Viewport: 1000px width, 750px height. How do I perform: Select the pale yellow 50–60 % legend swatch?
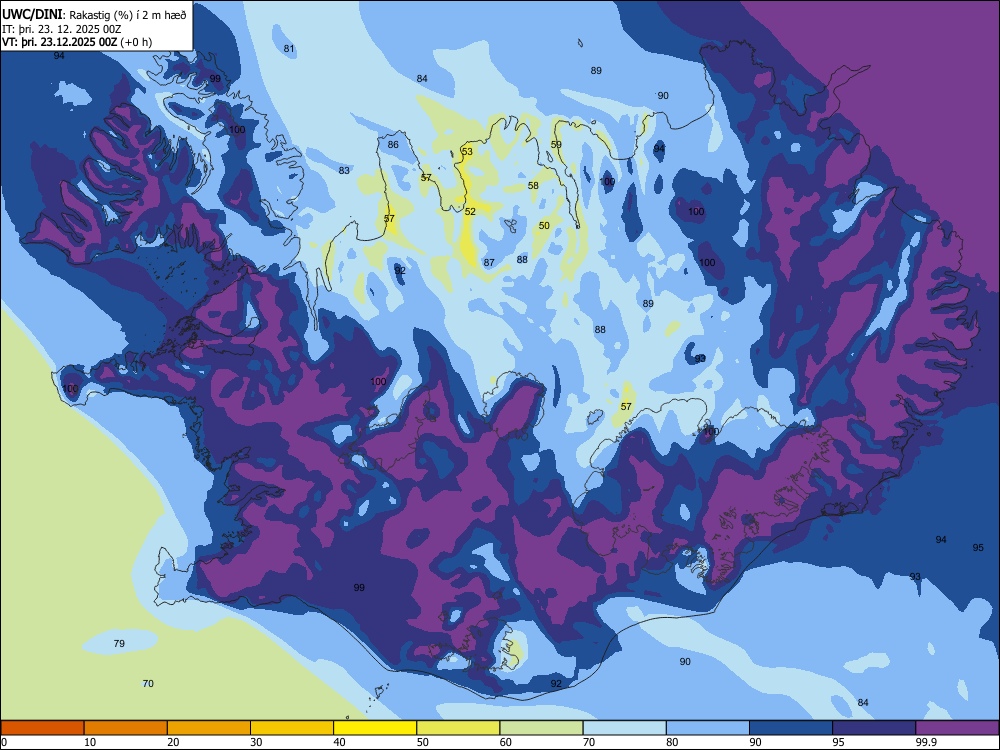pos(458,728)
